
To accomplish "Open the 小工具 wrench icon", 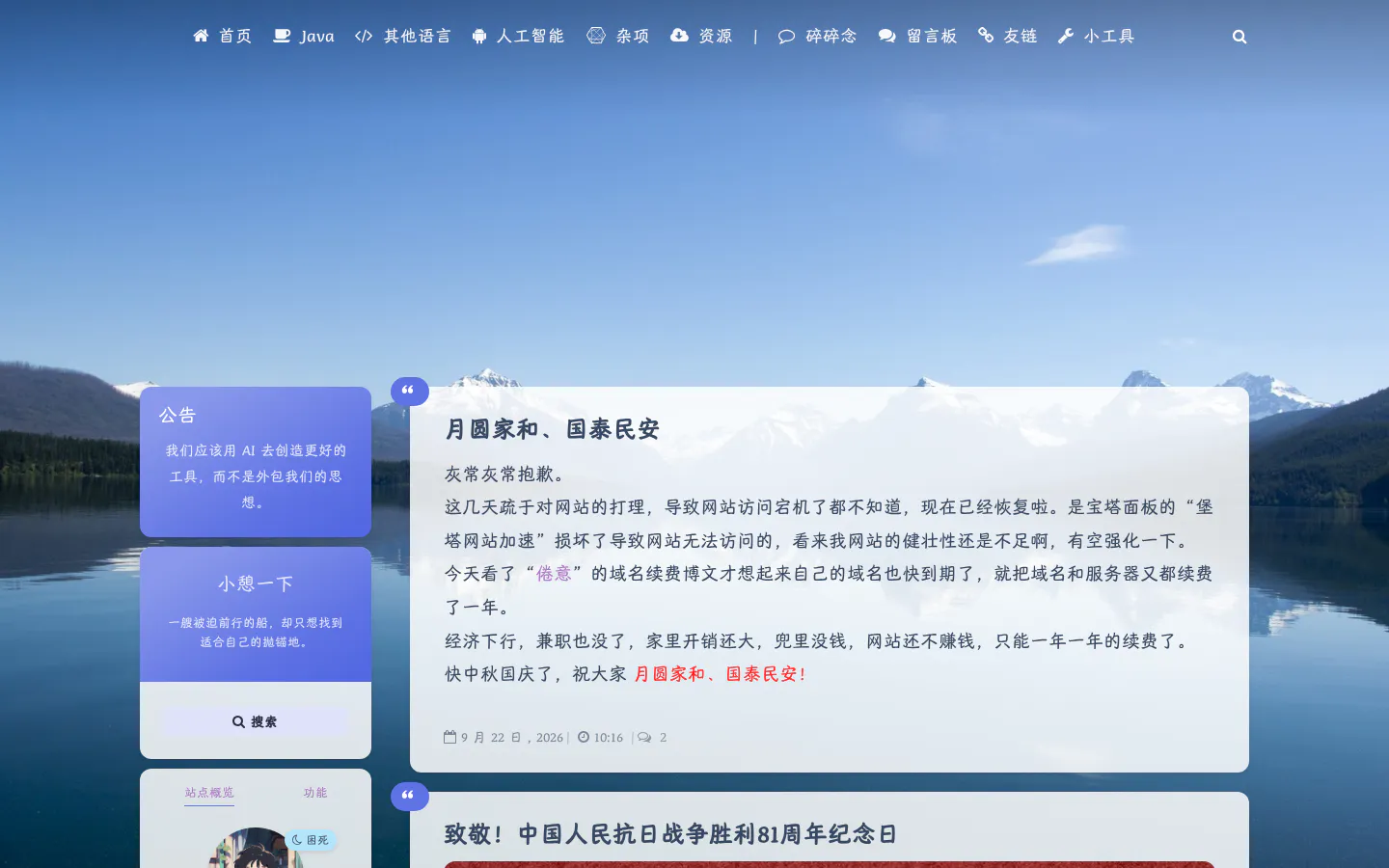I will click(x=1066, y=36).
